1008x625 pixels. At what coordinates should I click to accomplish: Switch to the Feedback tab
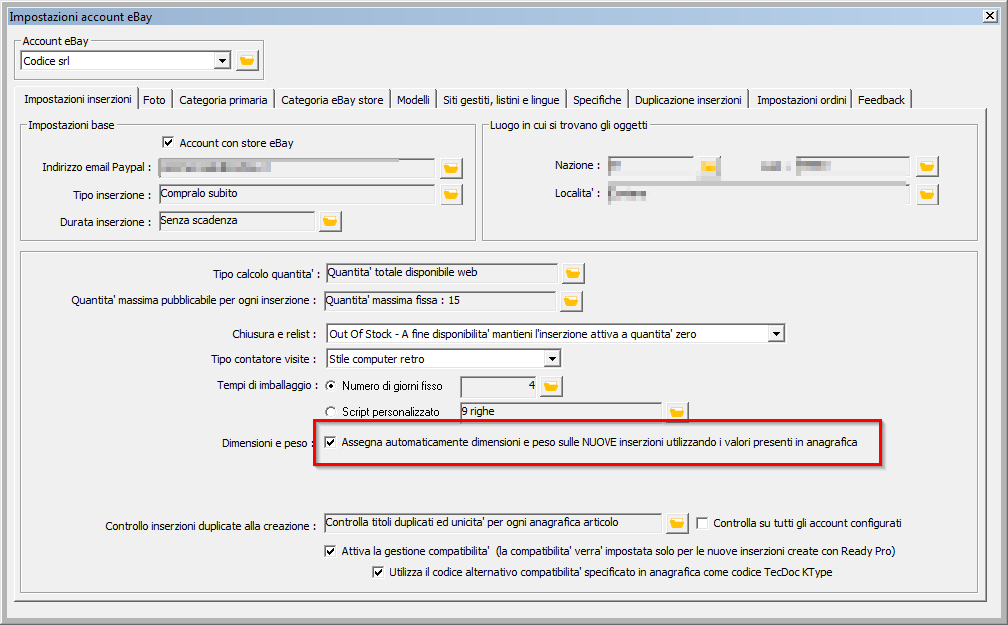coord(881,100)
